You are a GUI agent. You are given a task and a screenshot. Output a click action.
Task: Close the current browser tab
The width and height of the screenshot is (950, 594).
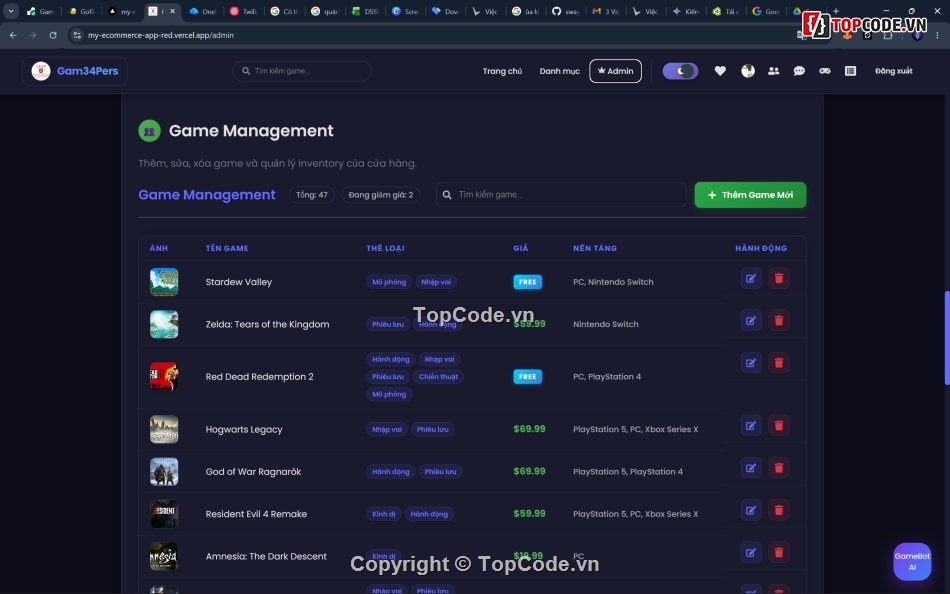tap(173, 11)
